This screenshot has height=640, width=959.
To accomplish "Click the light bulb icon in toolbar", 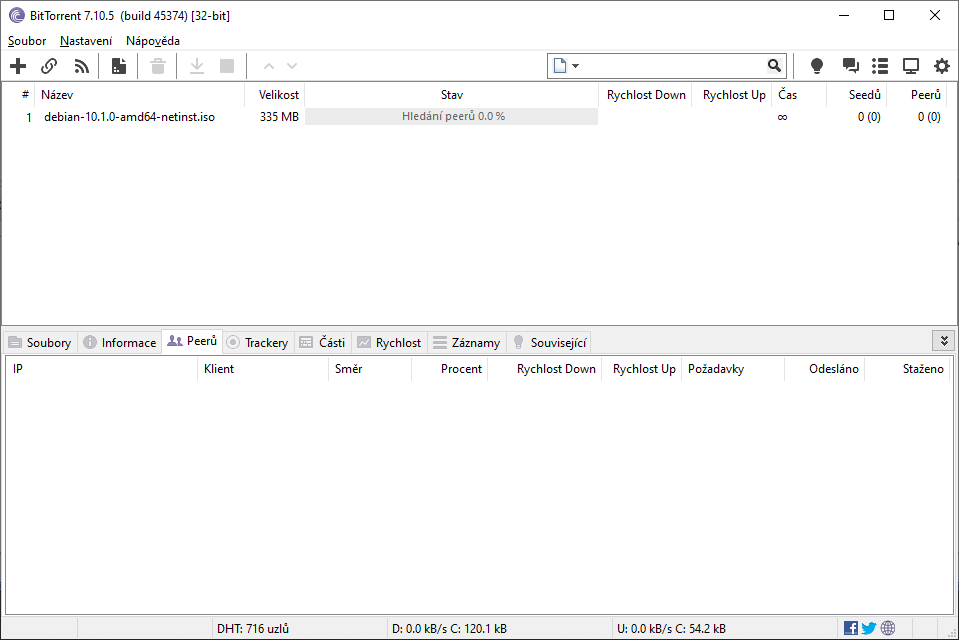I will tap(816, 65).
